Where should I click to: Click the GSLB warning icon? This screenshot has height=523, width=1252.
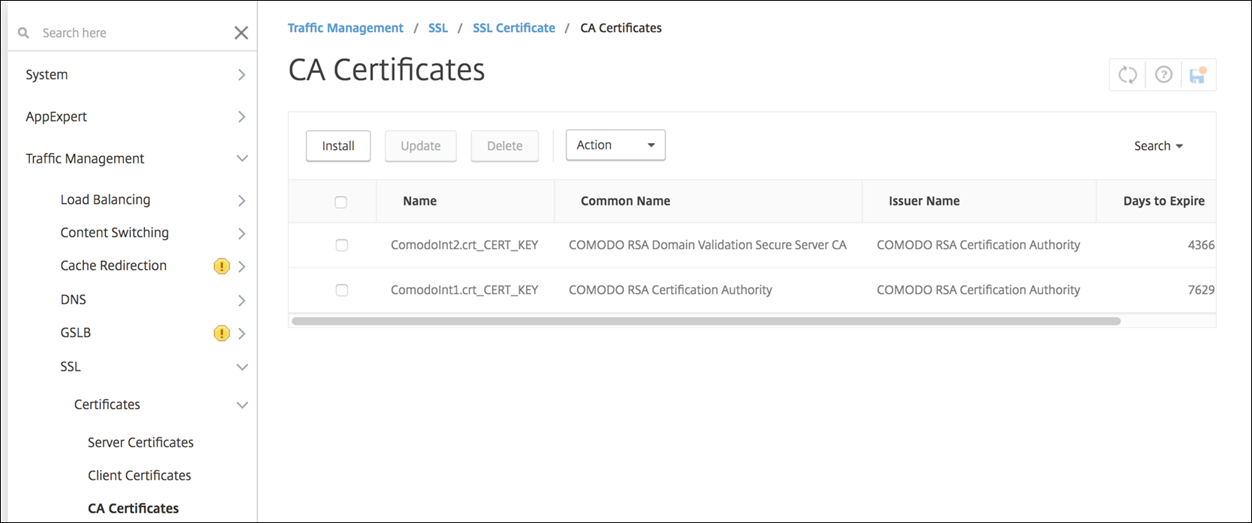coord(222,333)
